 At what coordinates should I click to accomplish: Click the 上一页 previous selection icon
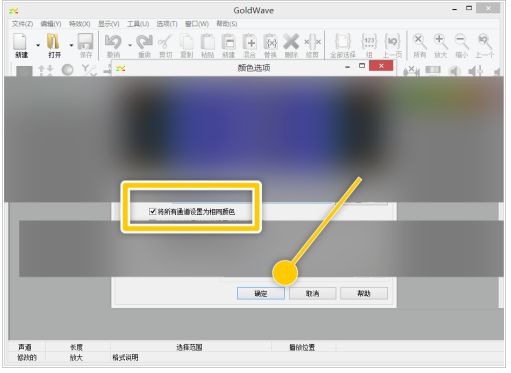(392, 42)
